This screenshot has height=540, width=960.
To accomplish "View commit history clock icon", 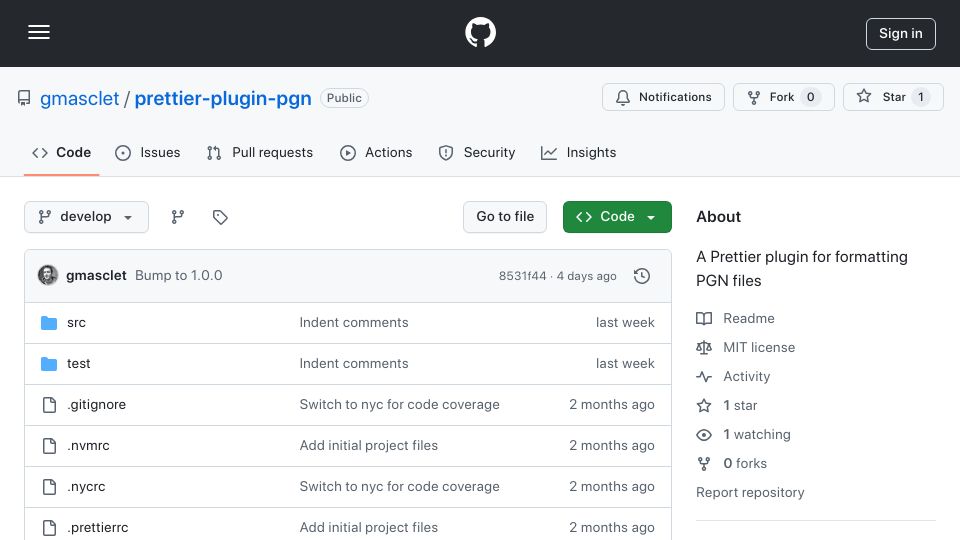I will [x=642, y=276].
